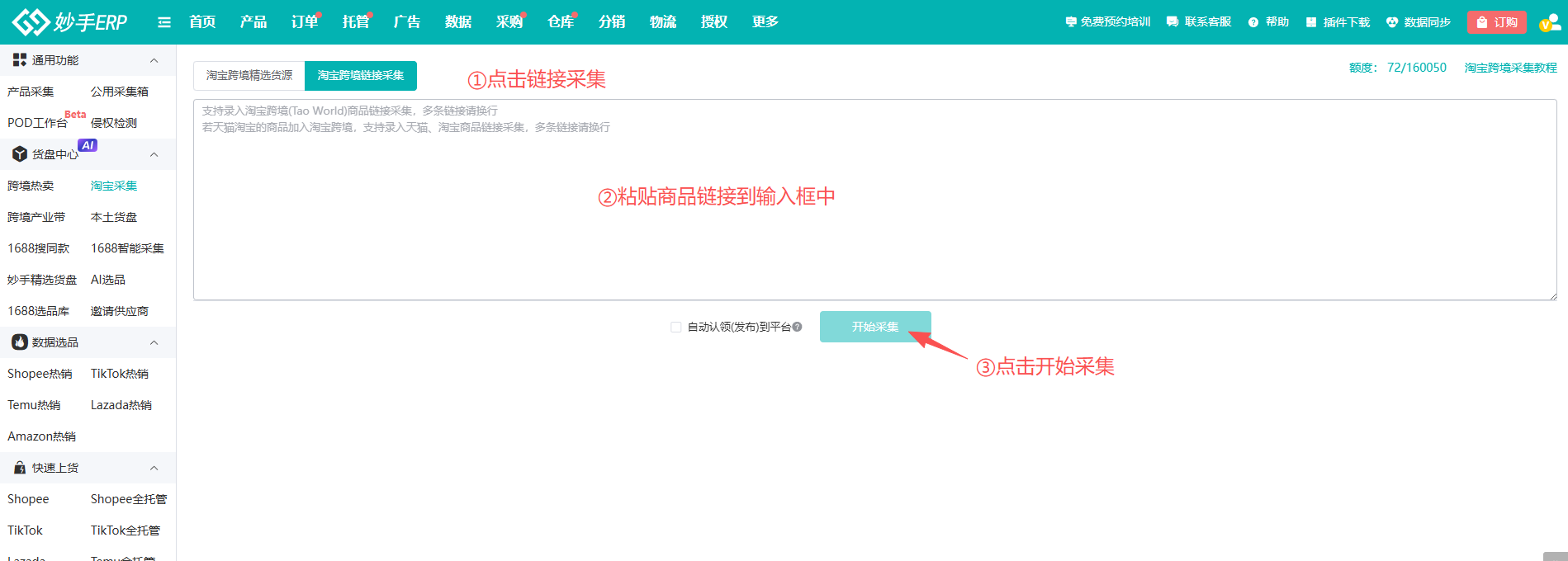The width and height of the screenshot is (1568, 561).
Task: Click the 快速上货 bag icon
Action: coord(20,468)
